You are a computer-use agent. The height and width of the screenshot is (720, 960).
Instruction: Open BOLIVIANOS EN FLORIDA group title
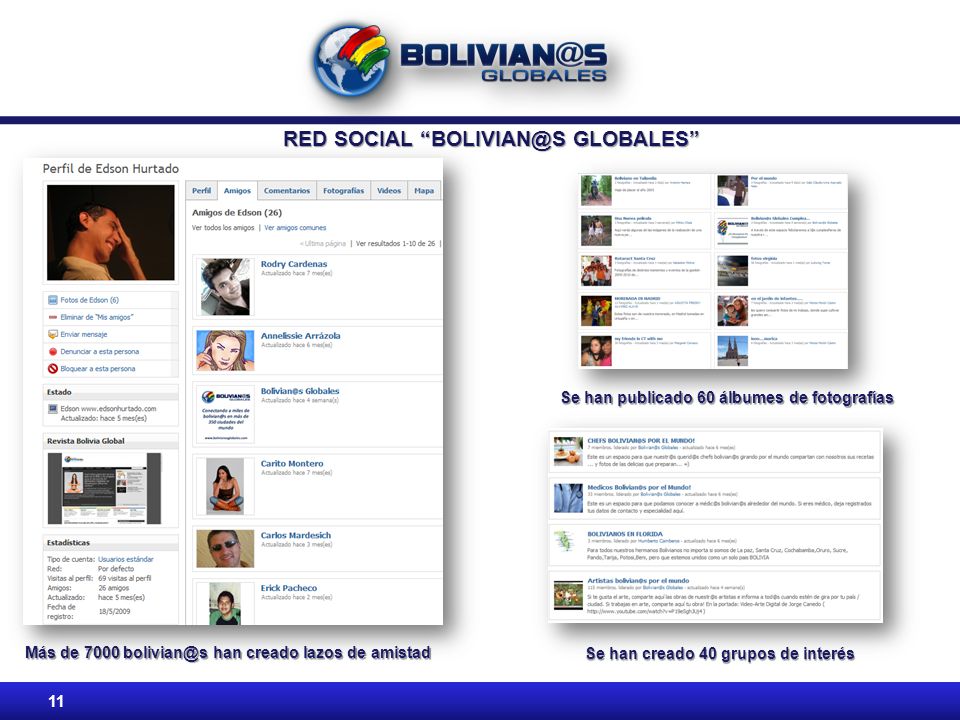pos(625,534)
